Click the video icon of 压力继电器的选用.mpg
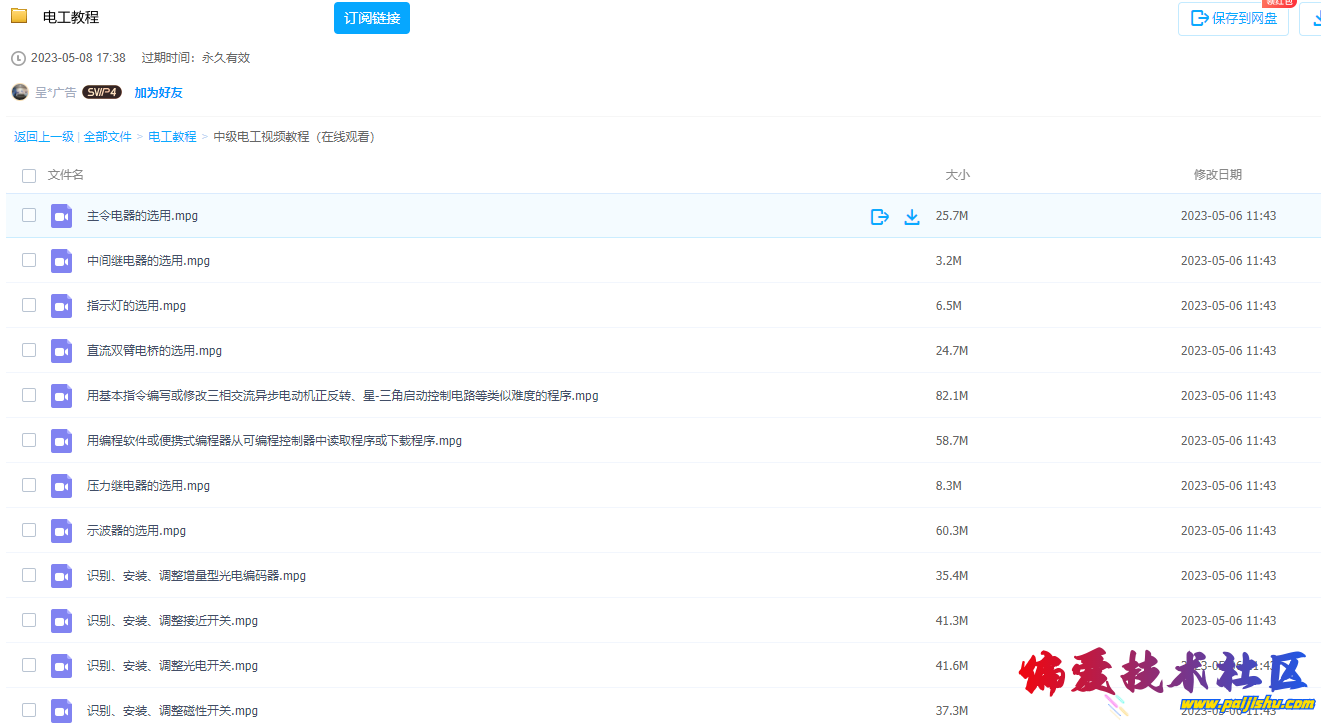The height and width of the screenshot is (728, 1321). coord(61,485)
